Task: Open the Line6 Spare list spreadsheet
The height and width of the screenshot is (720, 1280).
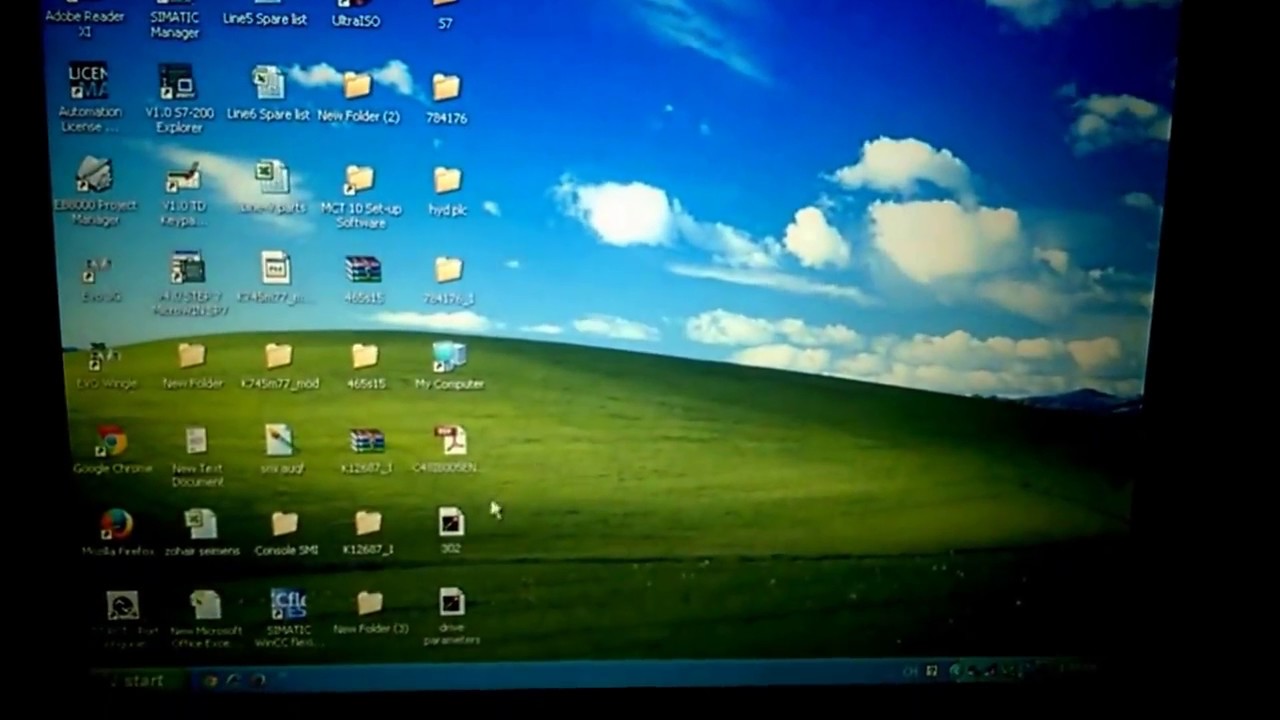Action: [268, 95]
